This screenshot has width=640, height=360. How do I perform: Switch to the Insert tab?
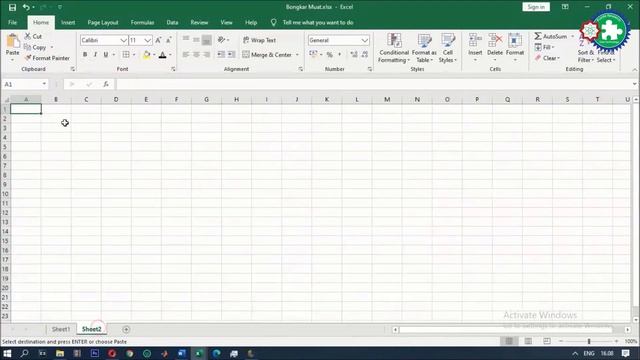tap(68, 22)
